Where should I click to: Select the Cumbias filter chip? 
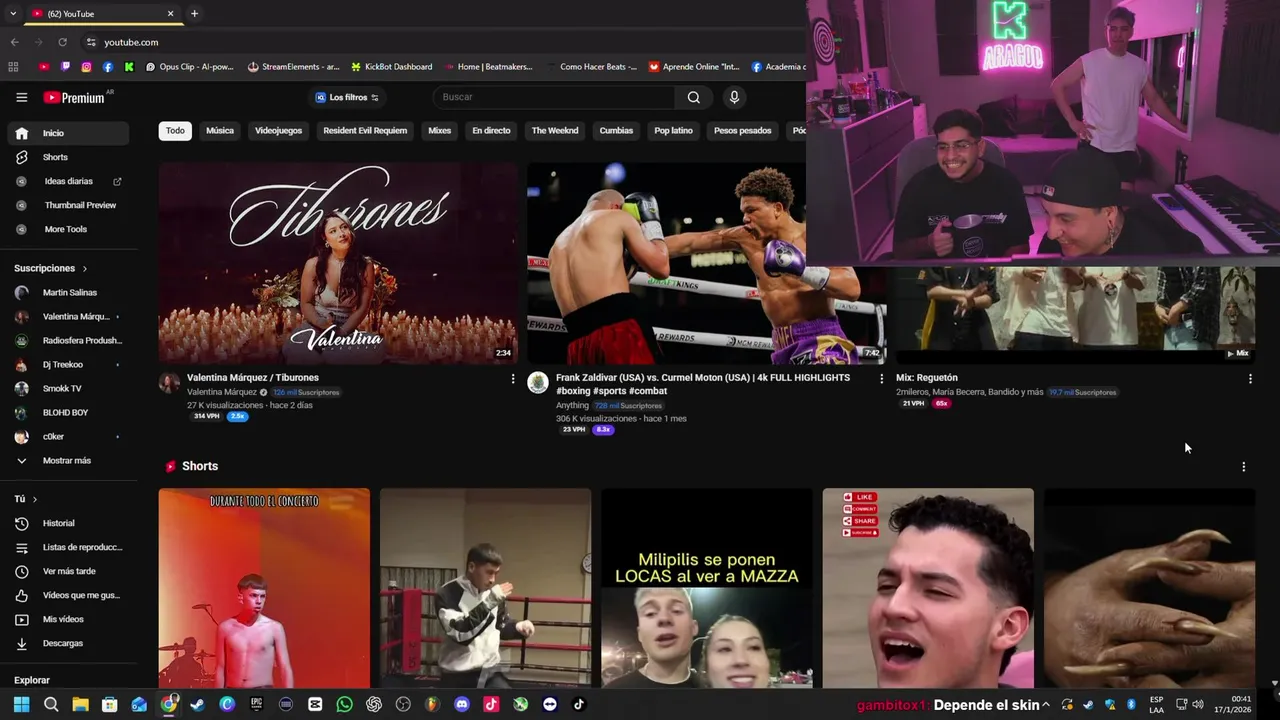(x=616, y=131)
